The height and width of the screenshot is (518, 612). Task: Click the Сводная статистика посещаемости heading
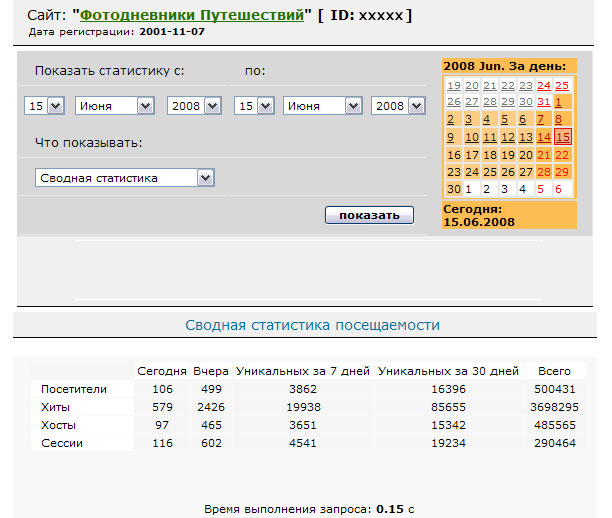312,325
